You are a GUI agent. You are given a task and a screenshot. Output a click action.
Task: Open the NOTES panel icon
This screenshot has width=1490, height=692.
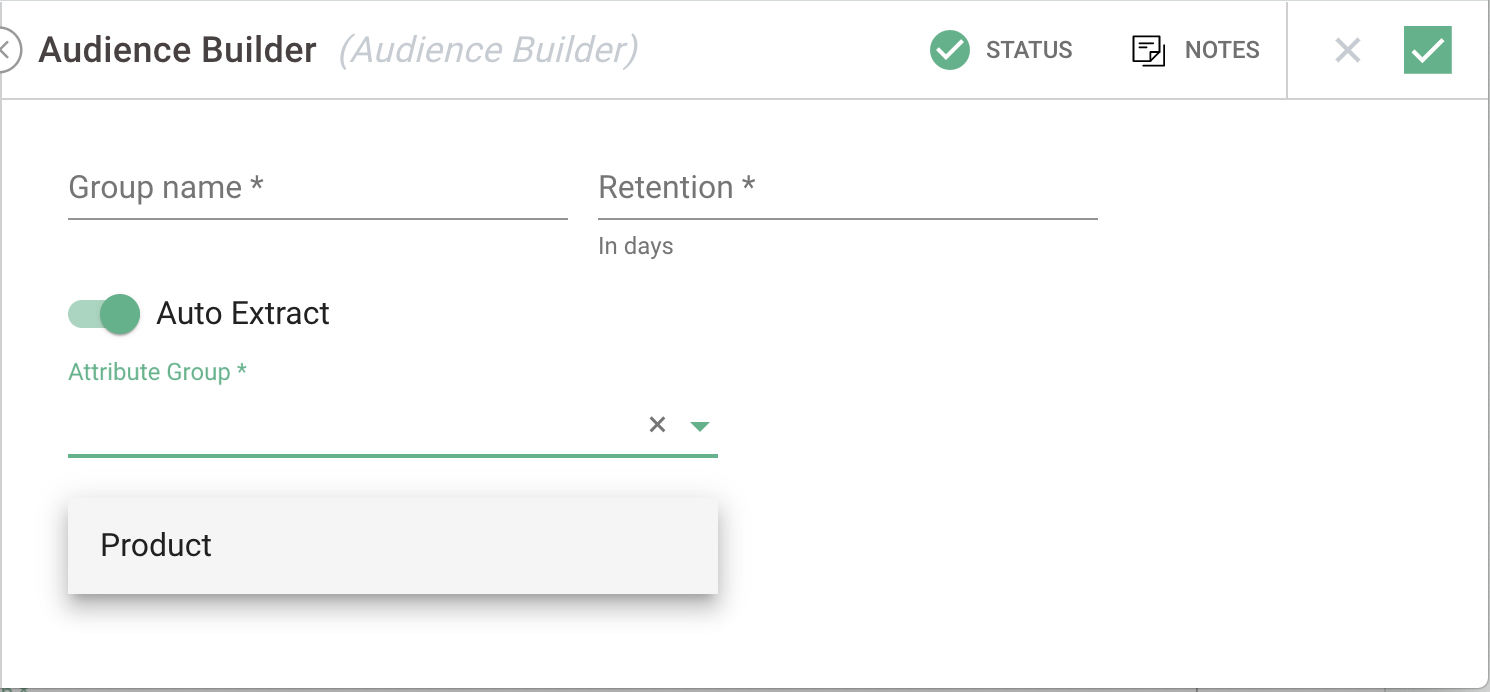[1147, 49]
